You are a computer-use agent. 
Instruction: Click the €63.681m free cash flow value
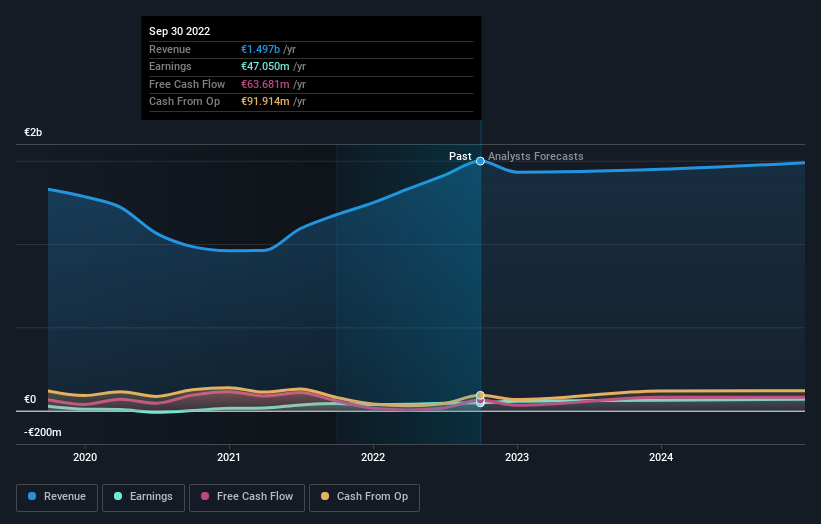coord(265,84)
